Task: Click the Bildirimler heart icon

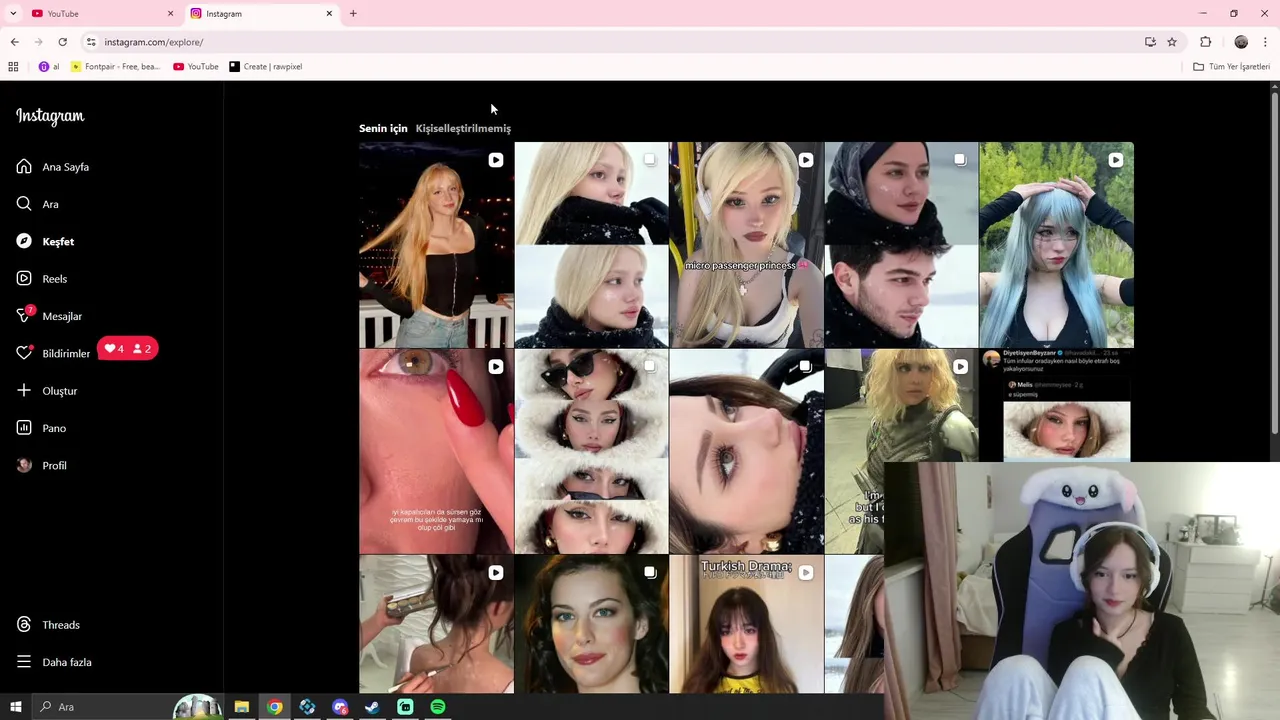Action: point(24,353)
